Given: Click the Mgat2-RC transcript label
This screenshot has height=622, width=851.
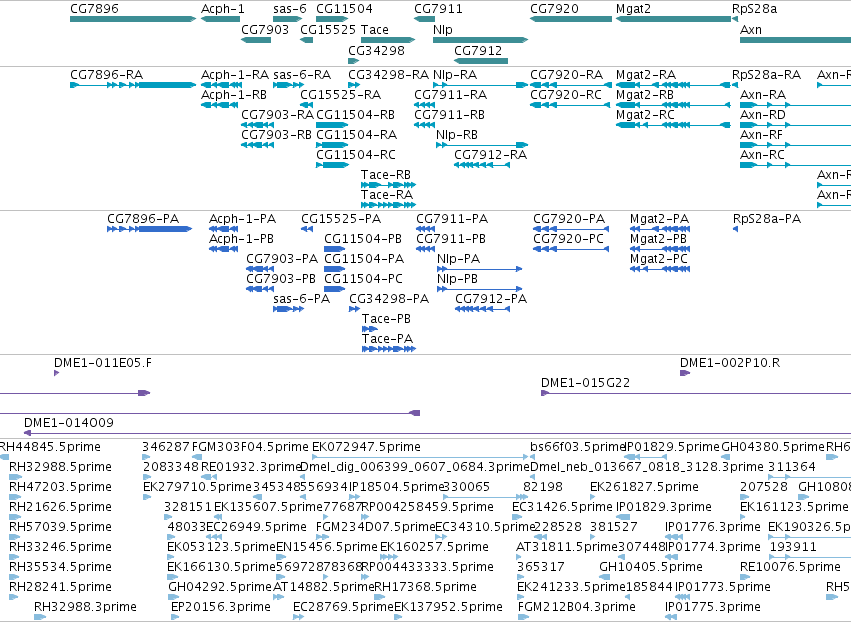Looking at the screenshot, I should pyautogui.click(x=645, y=115).
